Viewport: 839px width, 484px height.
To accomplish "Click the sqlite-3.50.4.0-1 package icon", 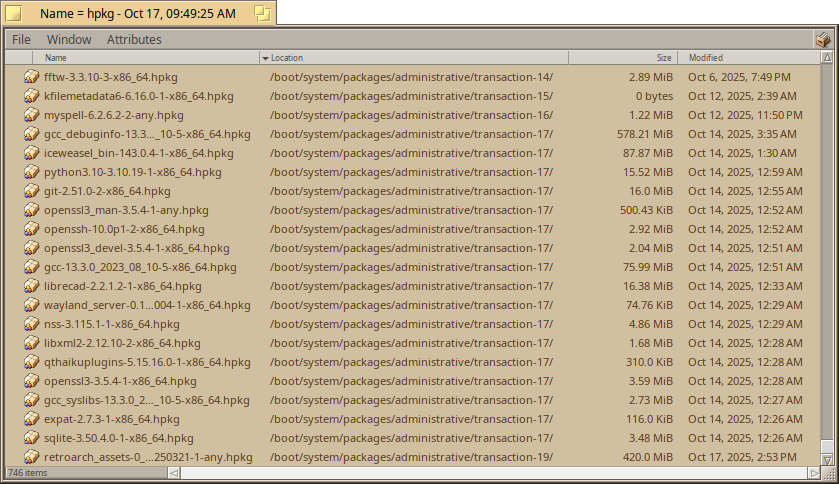I will pyautogui.click(x=31, y=438).
